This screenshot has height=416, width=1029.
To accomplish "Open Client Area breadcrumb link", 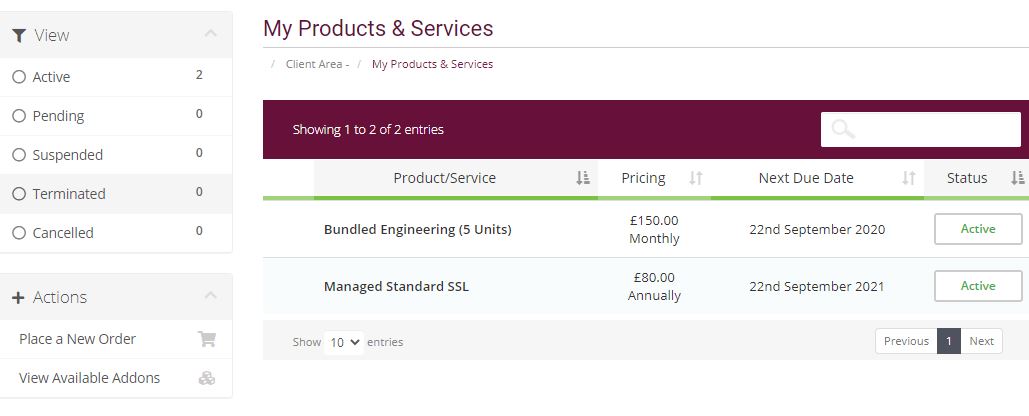I will click(314, 64).
